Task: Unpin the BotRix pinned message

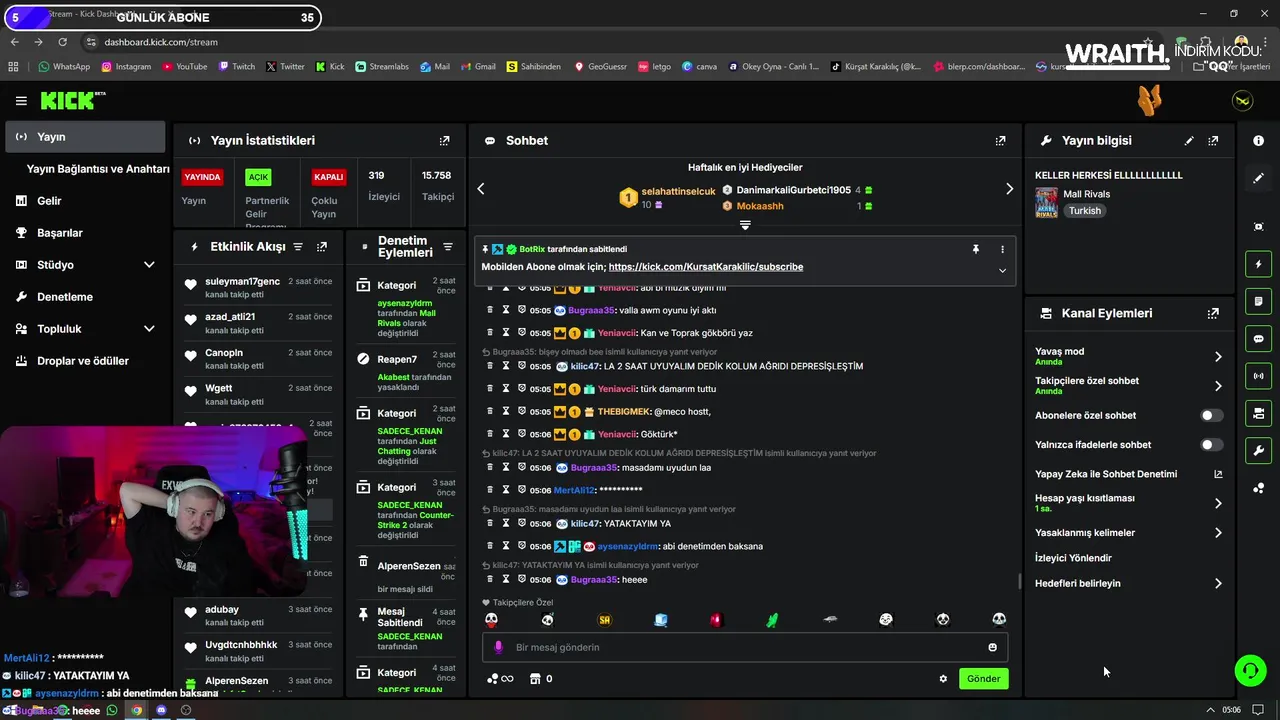Action: tap(976, 249)
